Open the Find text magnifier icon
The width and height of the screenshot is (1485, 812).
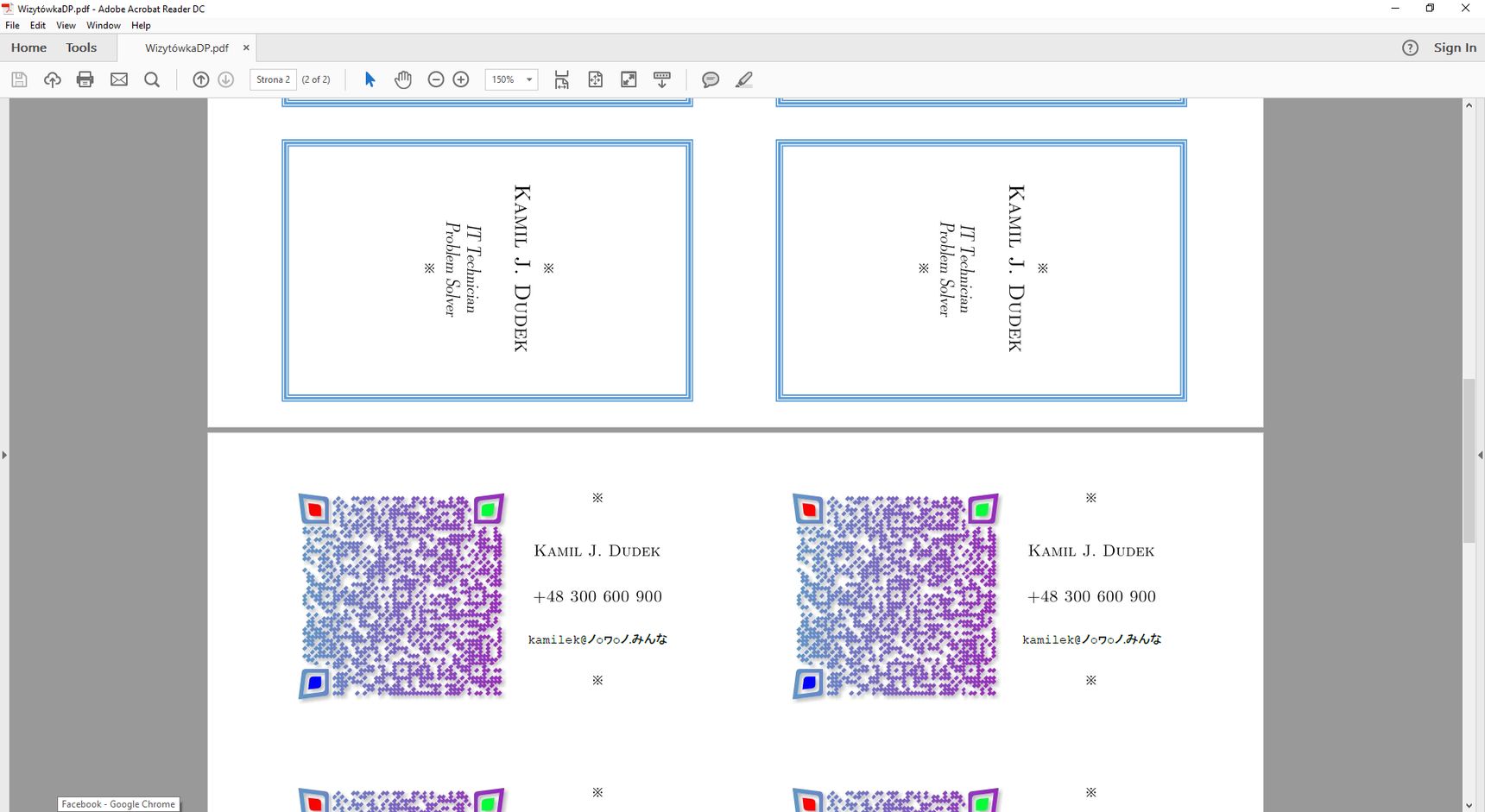[x=152, y=79]
